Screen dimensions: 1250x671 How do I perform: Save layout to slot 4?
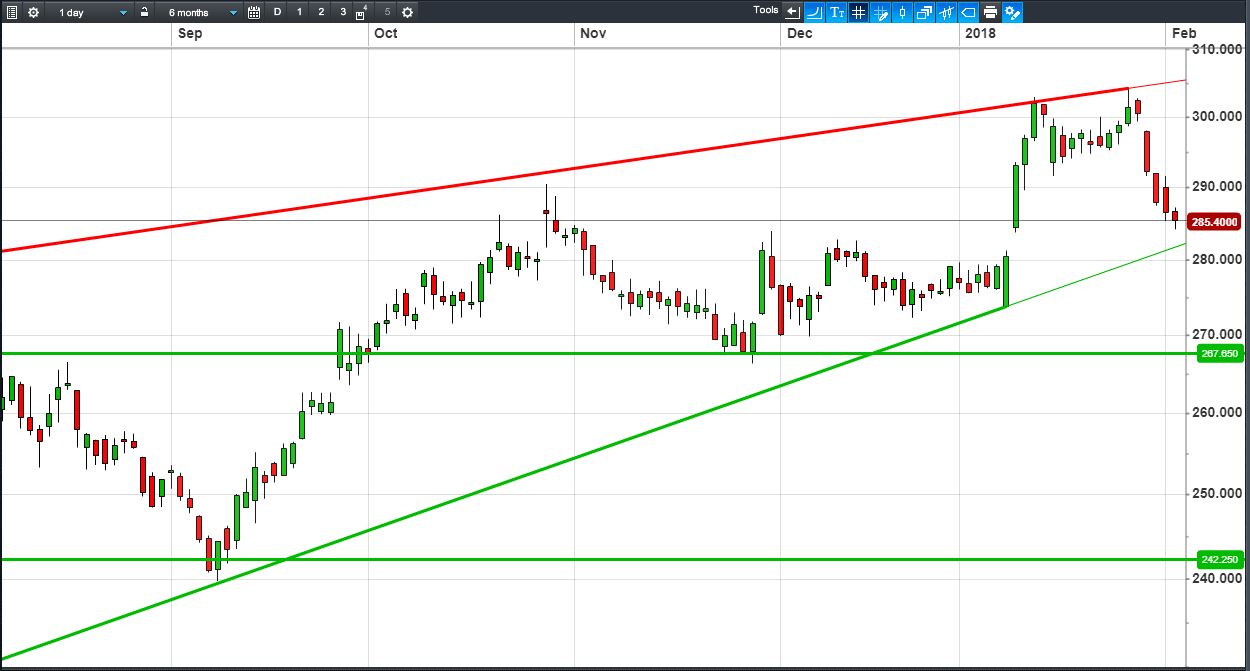point(362,12)
